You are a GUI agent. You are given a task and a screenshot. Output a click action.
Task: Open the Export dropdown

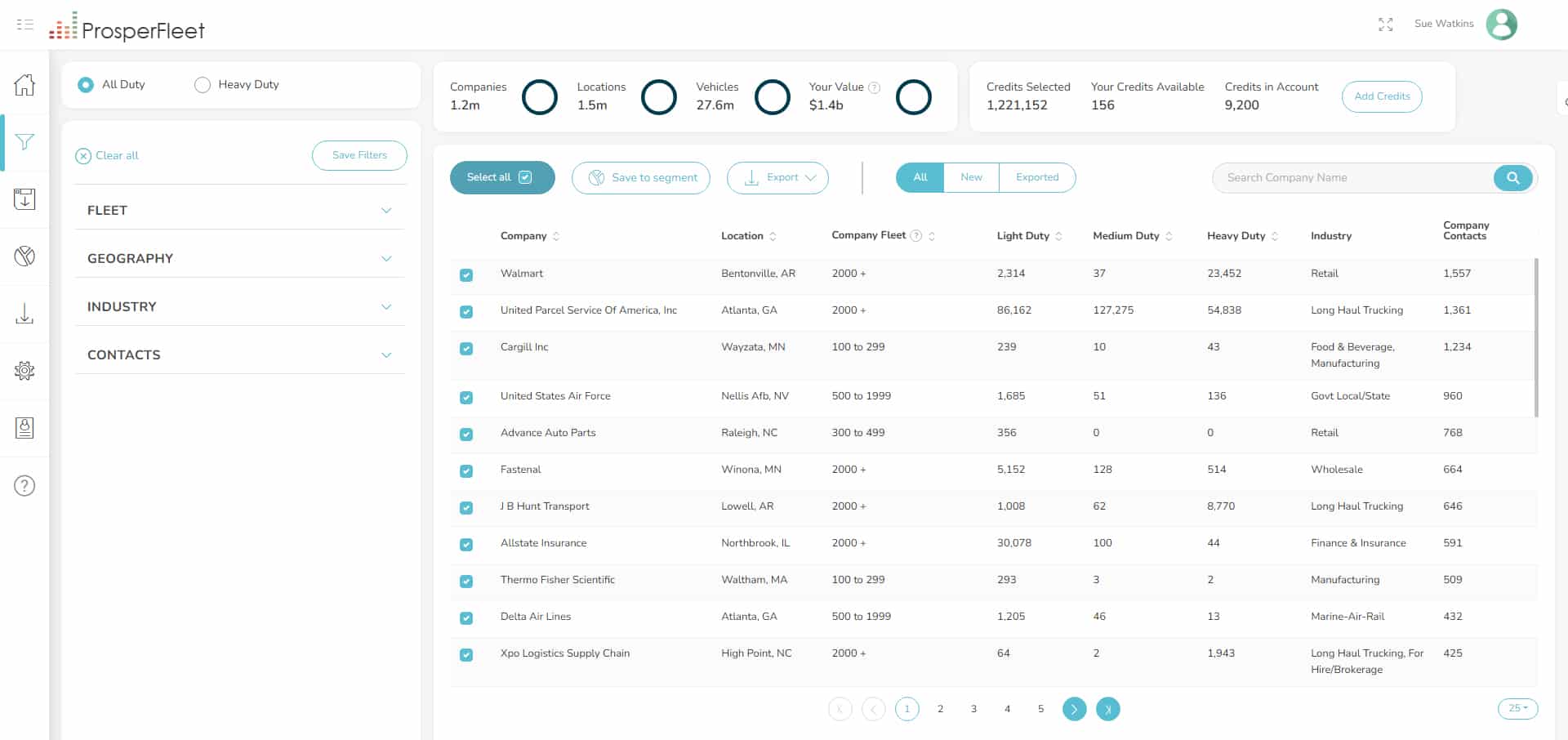click(x=777, y=178)
